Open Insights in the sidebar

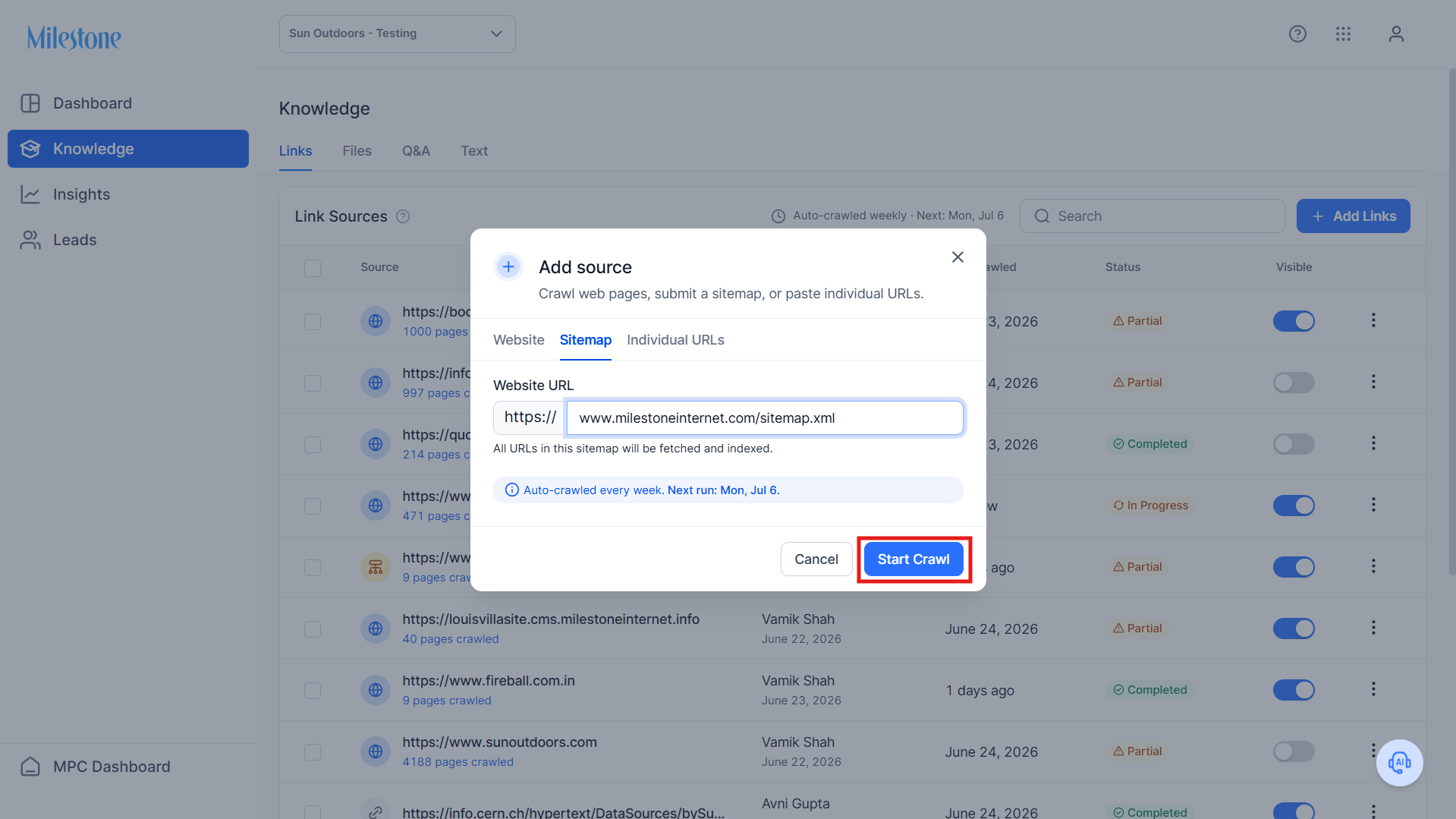point(128,194)
